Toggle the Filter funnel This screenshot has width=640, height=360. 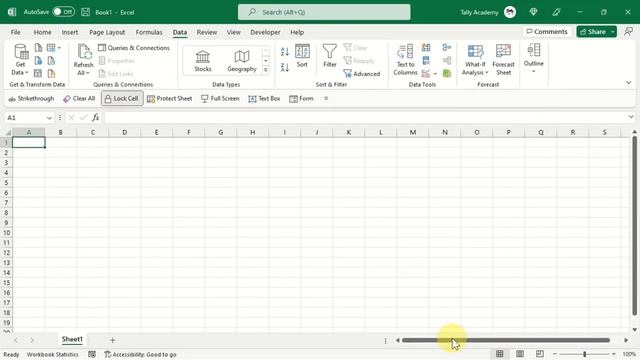coord(330,56)
